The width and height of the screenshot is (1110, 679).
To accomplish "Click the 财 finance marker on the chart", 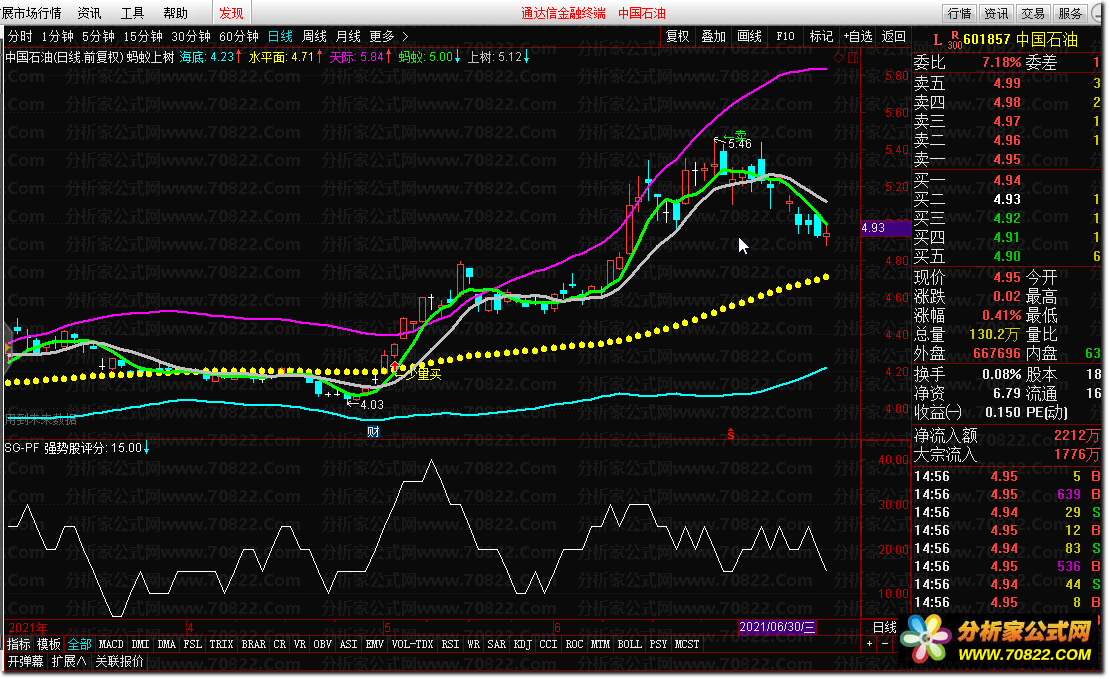I will tap(373, 431).
